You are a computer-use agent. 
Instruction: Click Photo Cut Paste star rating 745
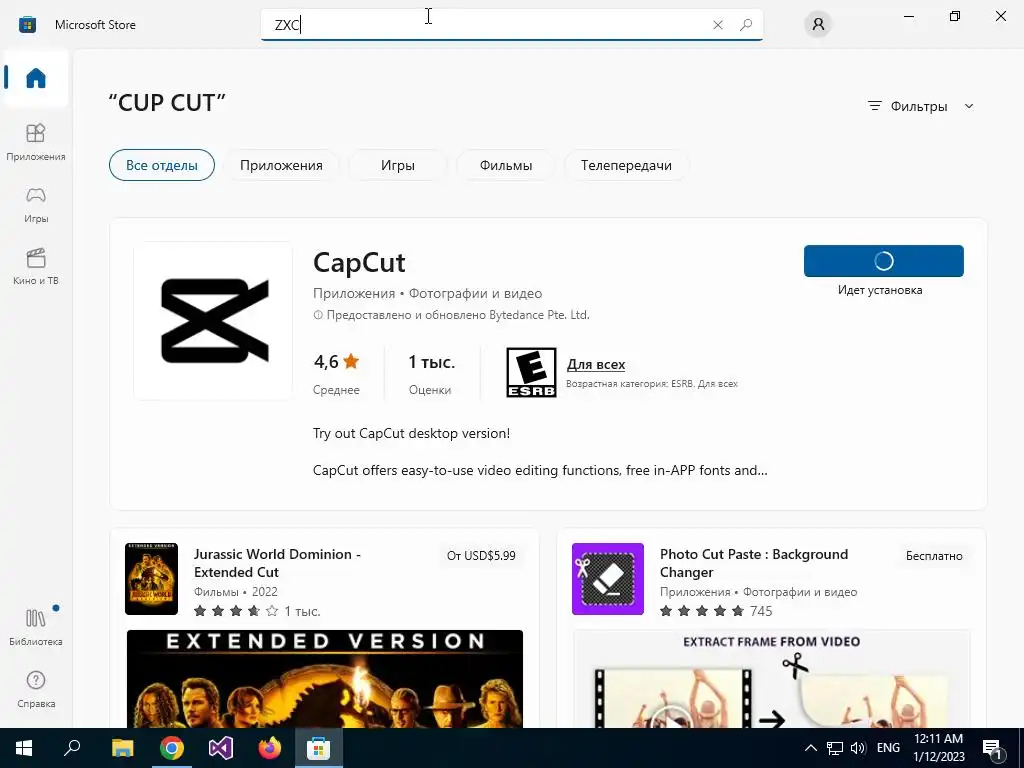[716, 611]
